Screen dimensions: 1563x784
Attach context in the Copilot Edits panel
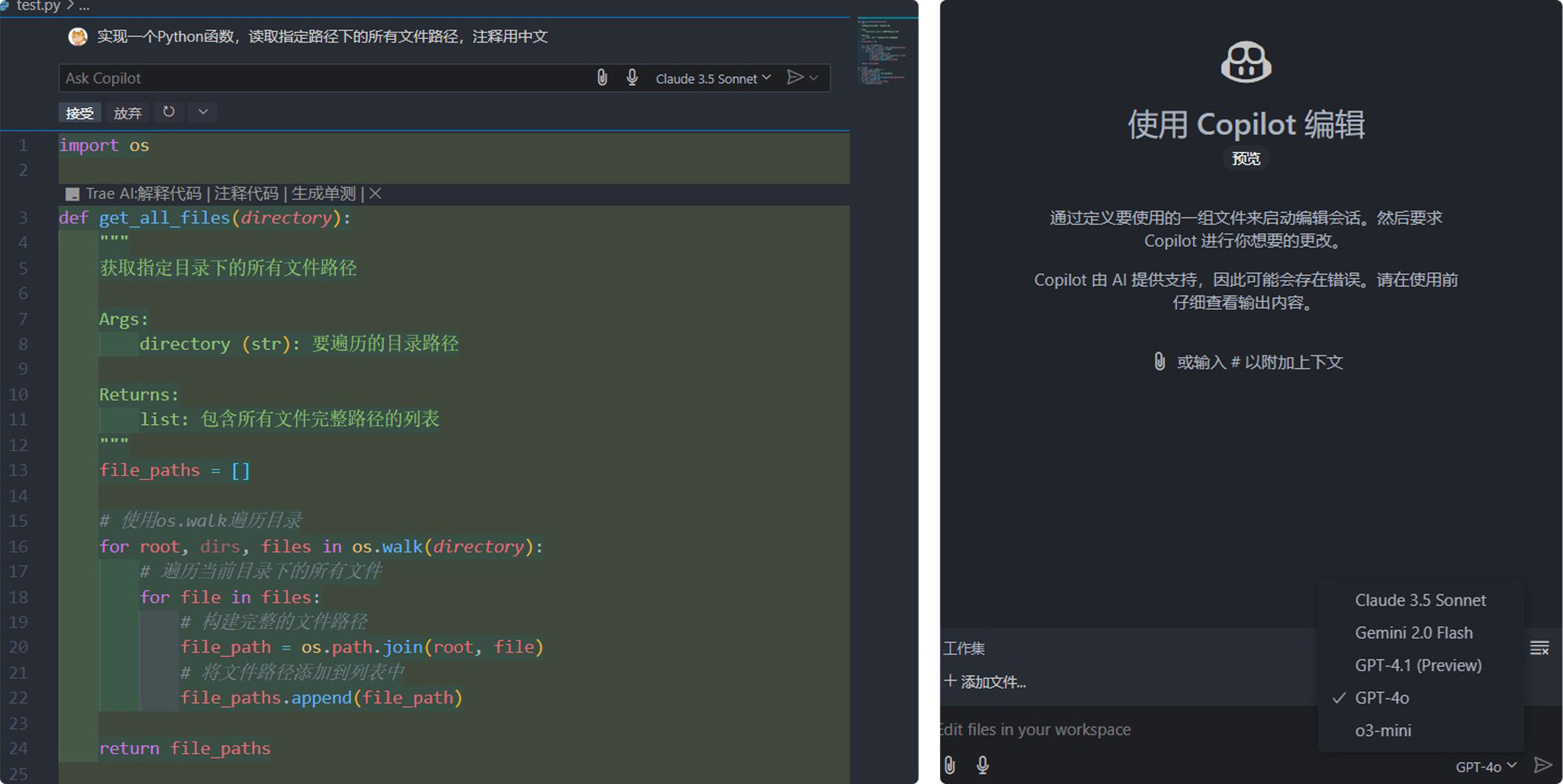tap(950, 765)
